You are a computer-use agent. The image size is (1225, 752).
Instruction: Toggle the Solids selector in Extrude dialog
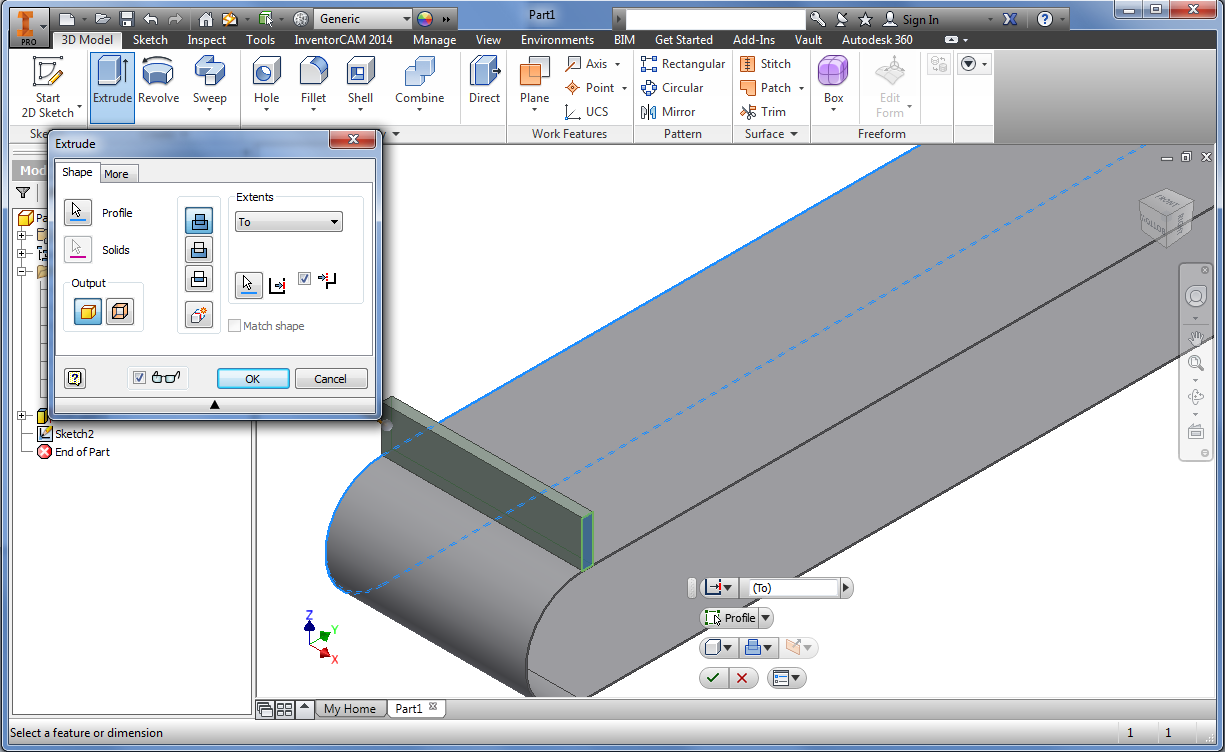78,250
